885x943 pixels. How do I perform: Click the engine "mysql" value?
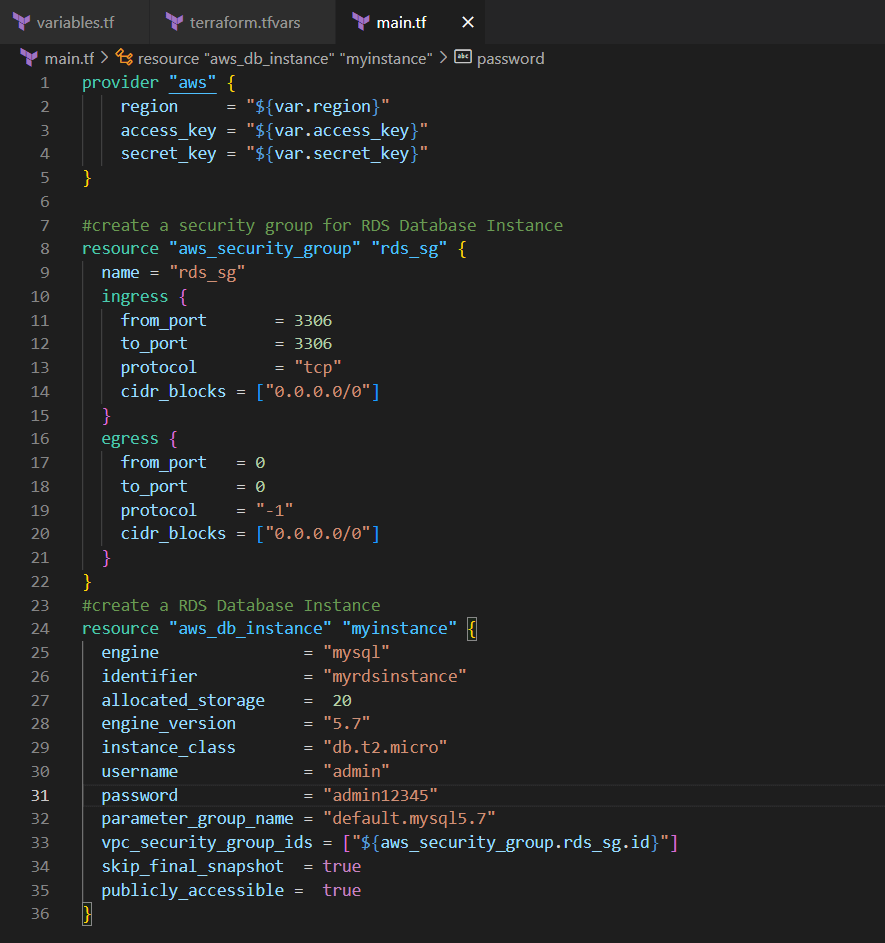click(x=356, y=653)
